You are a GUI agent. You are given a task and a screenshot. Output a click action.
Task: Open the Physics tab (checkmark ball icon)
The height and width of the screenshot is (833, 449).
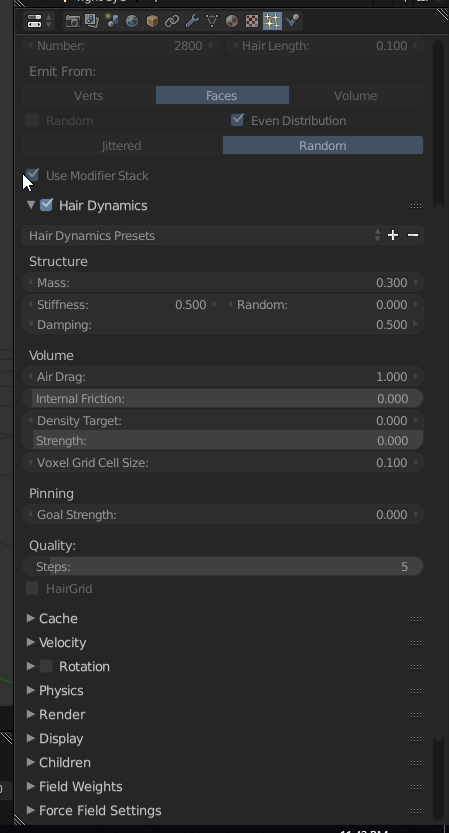(292, 21)
